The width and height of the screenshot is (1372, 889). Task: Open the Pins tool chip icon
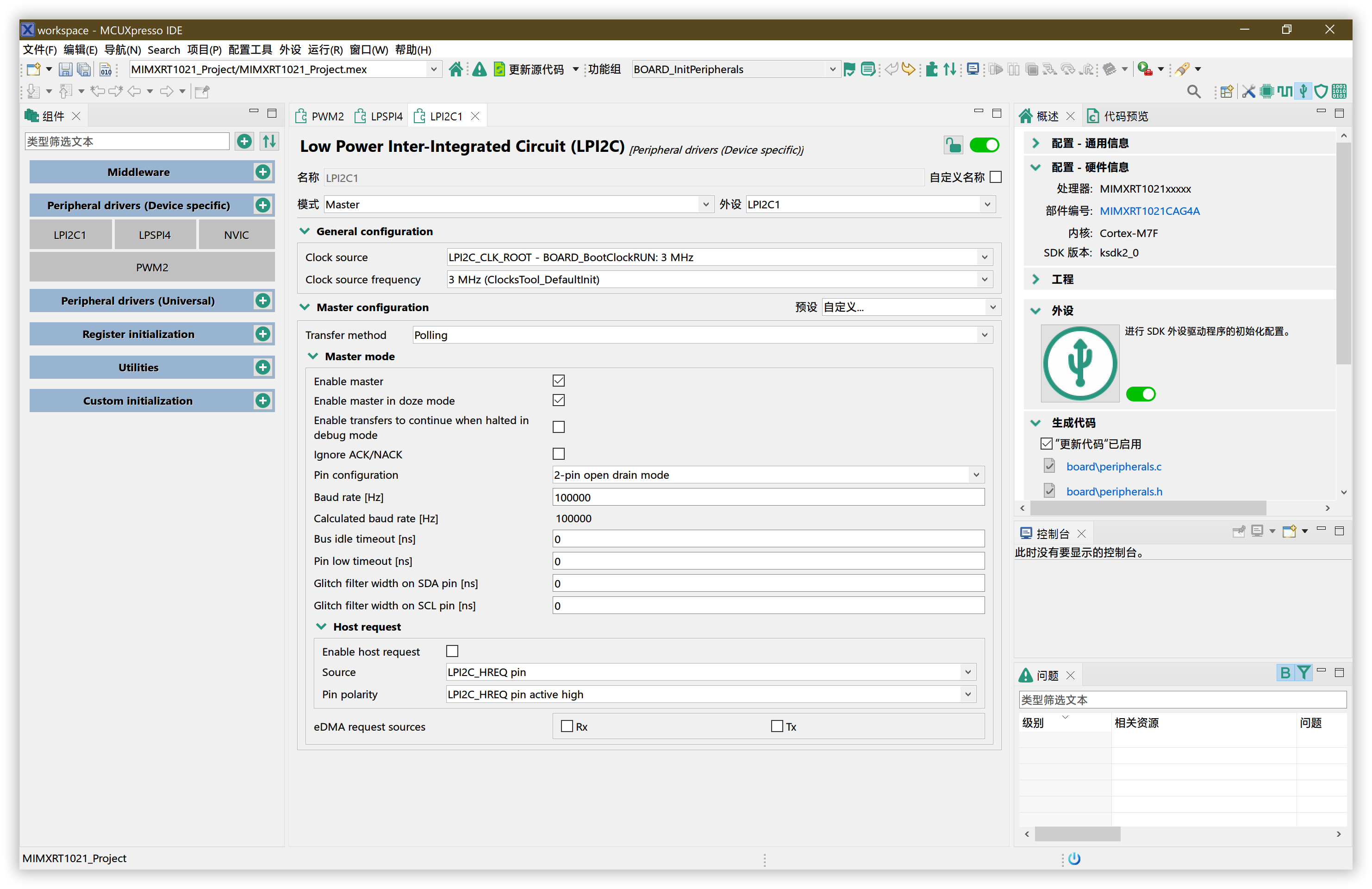pyautogui.click(x=1267, y=91)
